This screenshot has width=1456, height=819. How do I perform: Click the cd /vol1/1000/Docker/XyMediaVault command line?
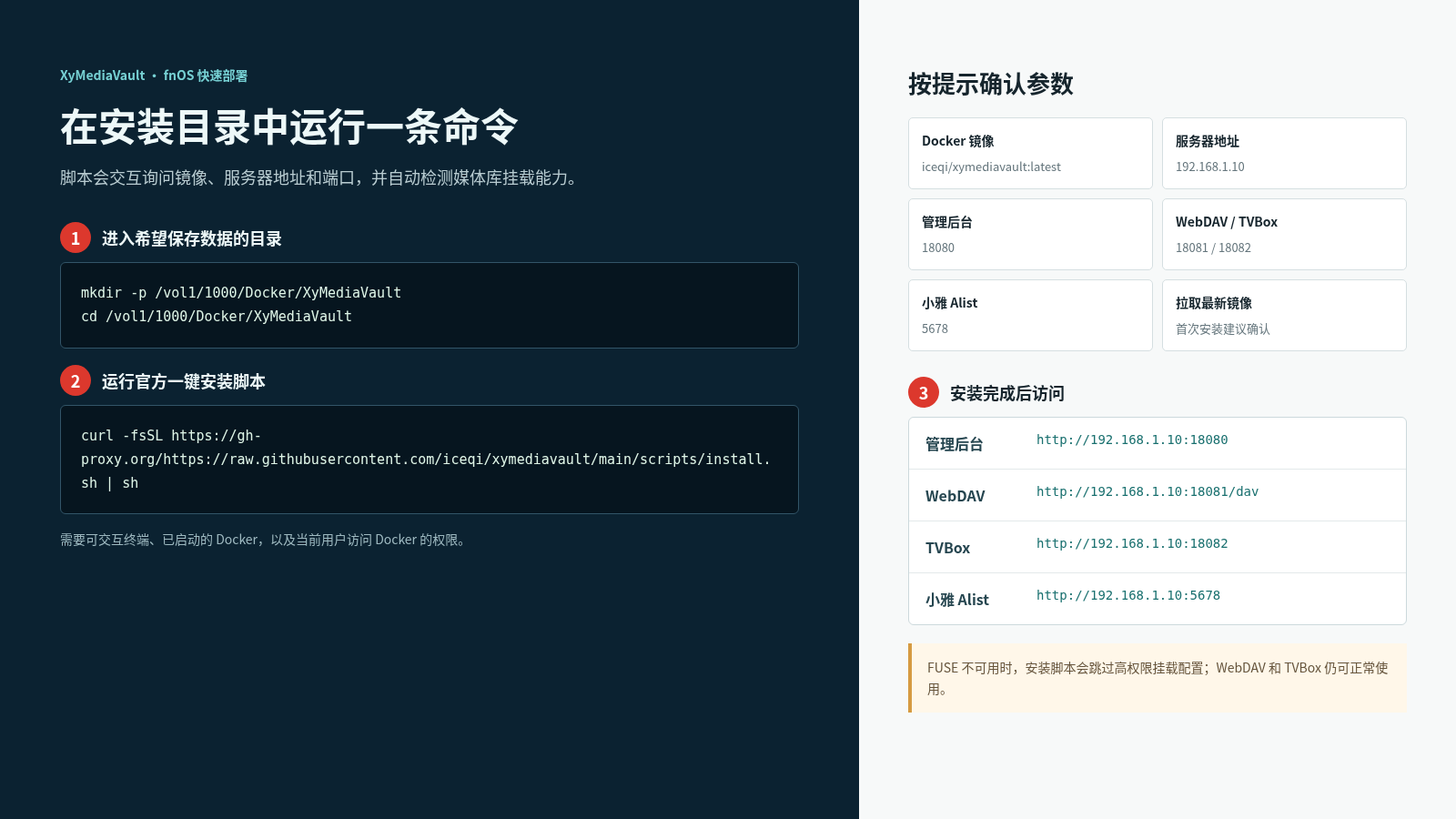pos(217,317)
